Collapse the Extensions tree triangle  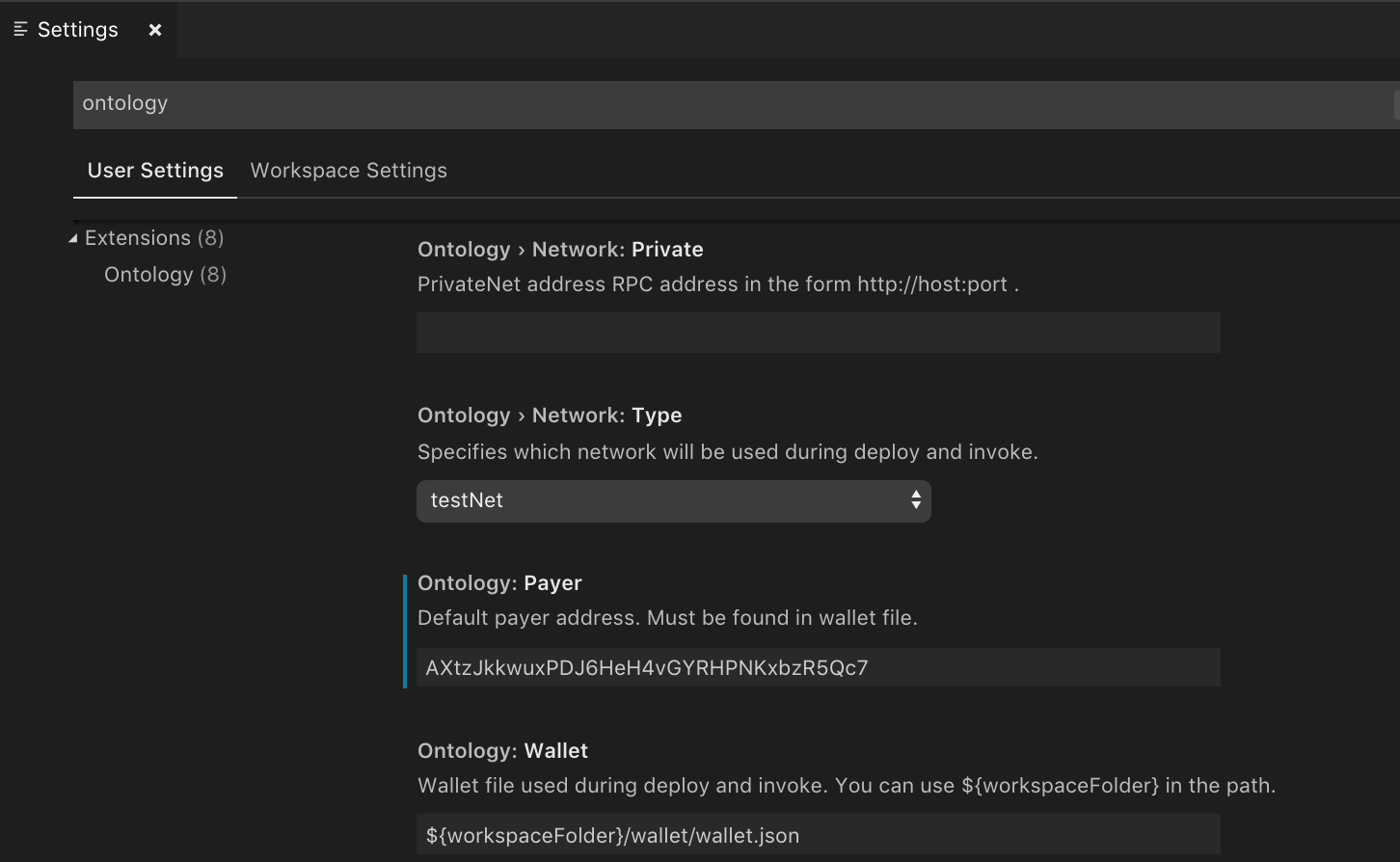[x=73, y=238]
